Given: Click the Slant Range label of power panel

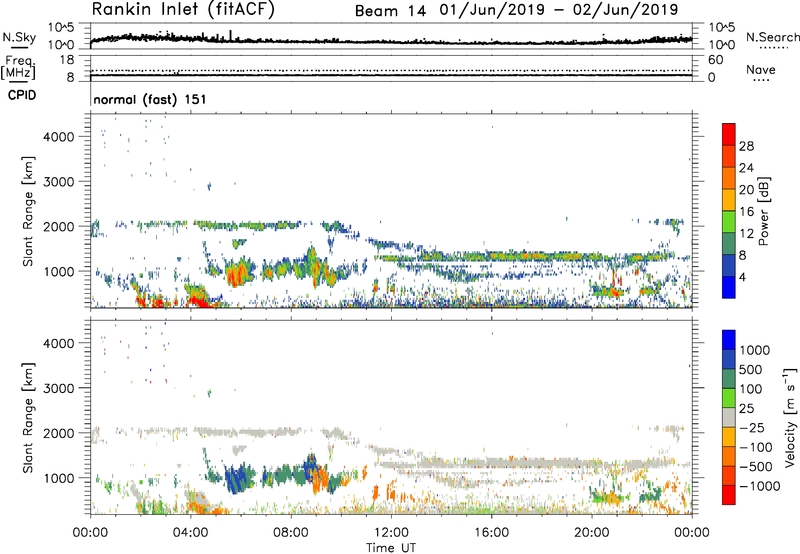Looking at the screenshot, I should pos(28,211).
